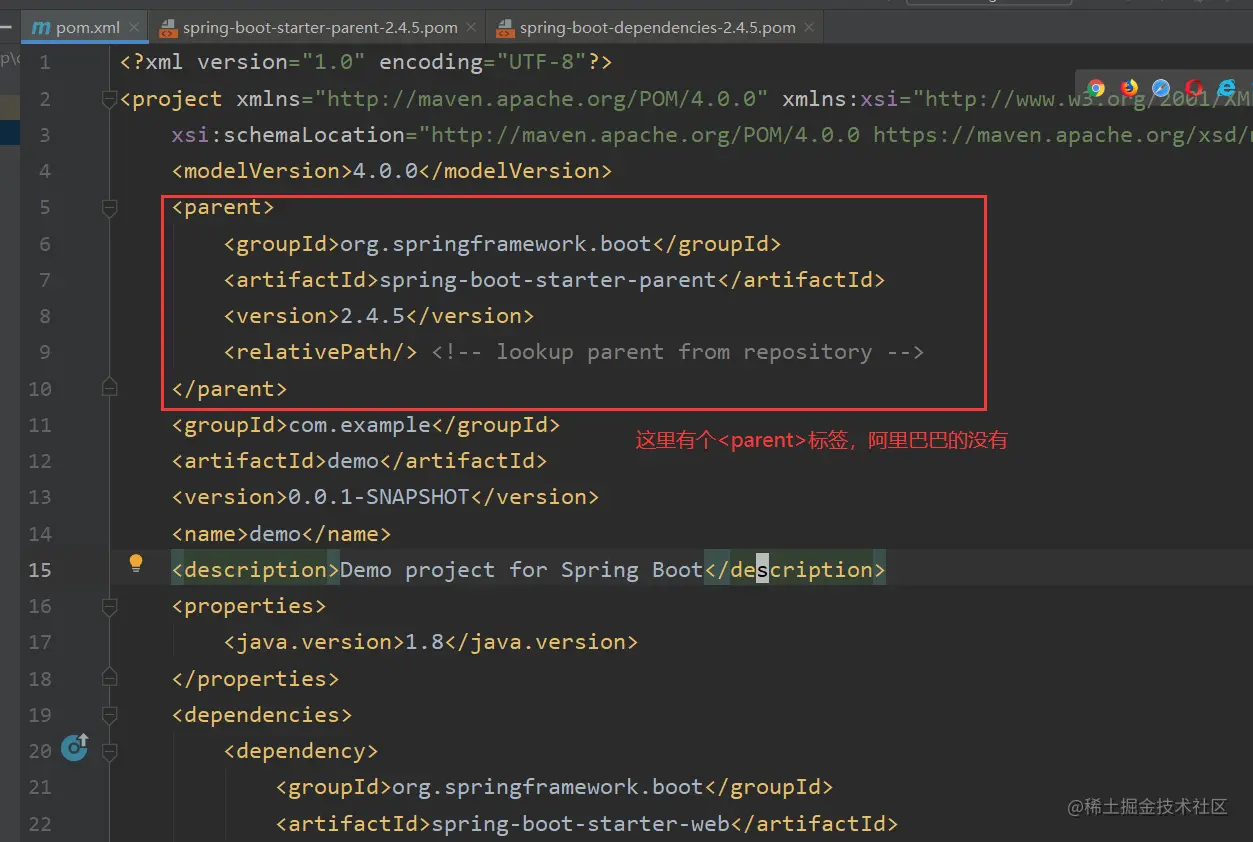The width and height of the screenshot is (1253, 842).
Task: Click line number 10 in the gutter
Action: [39, 389]
